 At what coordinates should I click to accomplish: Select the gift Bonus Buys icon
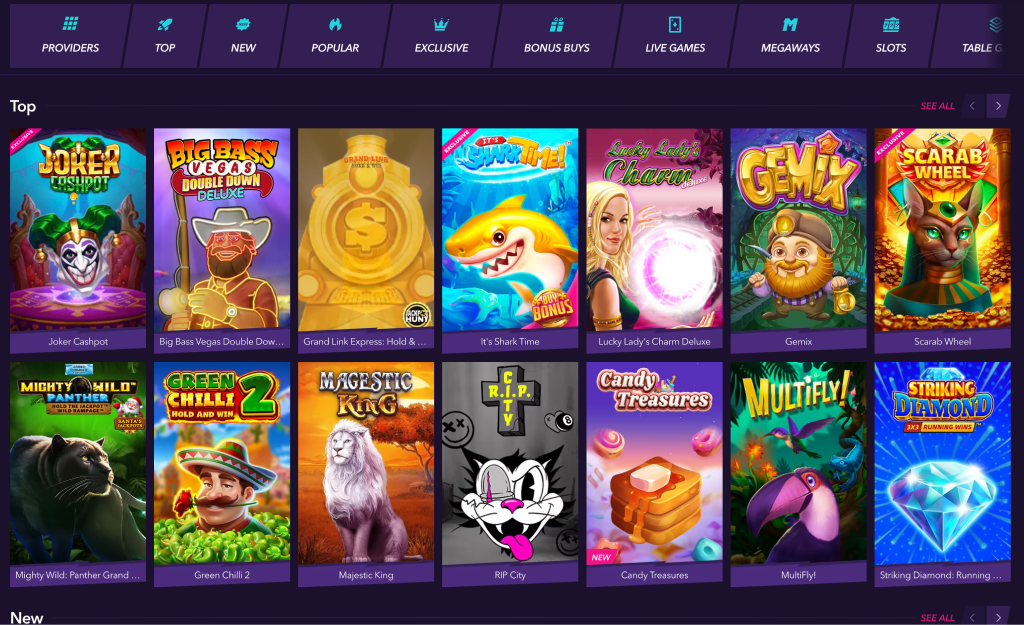(556, 25)
